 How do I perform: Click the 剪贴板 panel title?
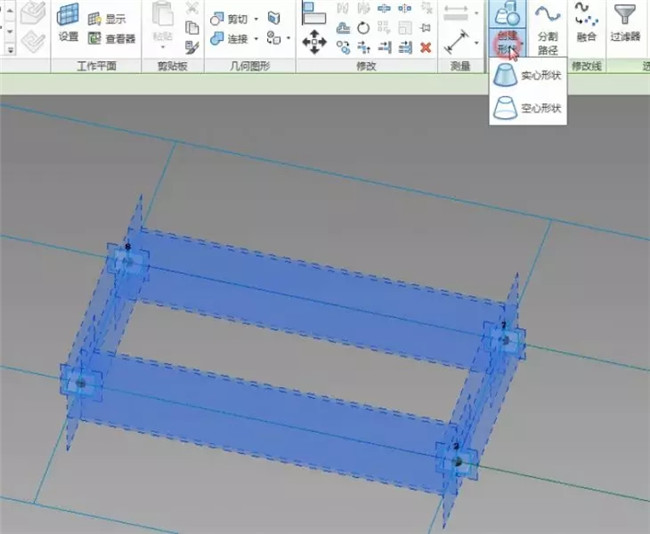[172, 66]
